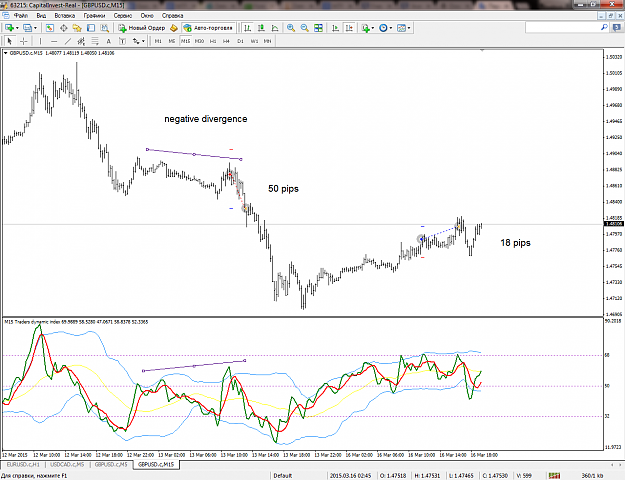Screen dimensions: 625x480
Task: Switch to H4 timeframe
Action: (x=226, y=41)
